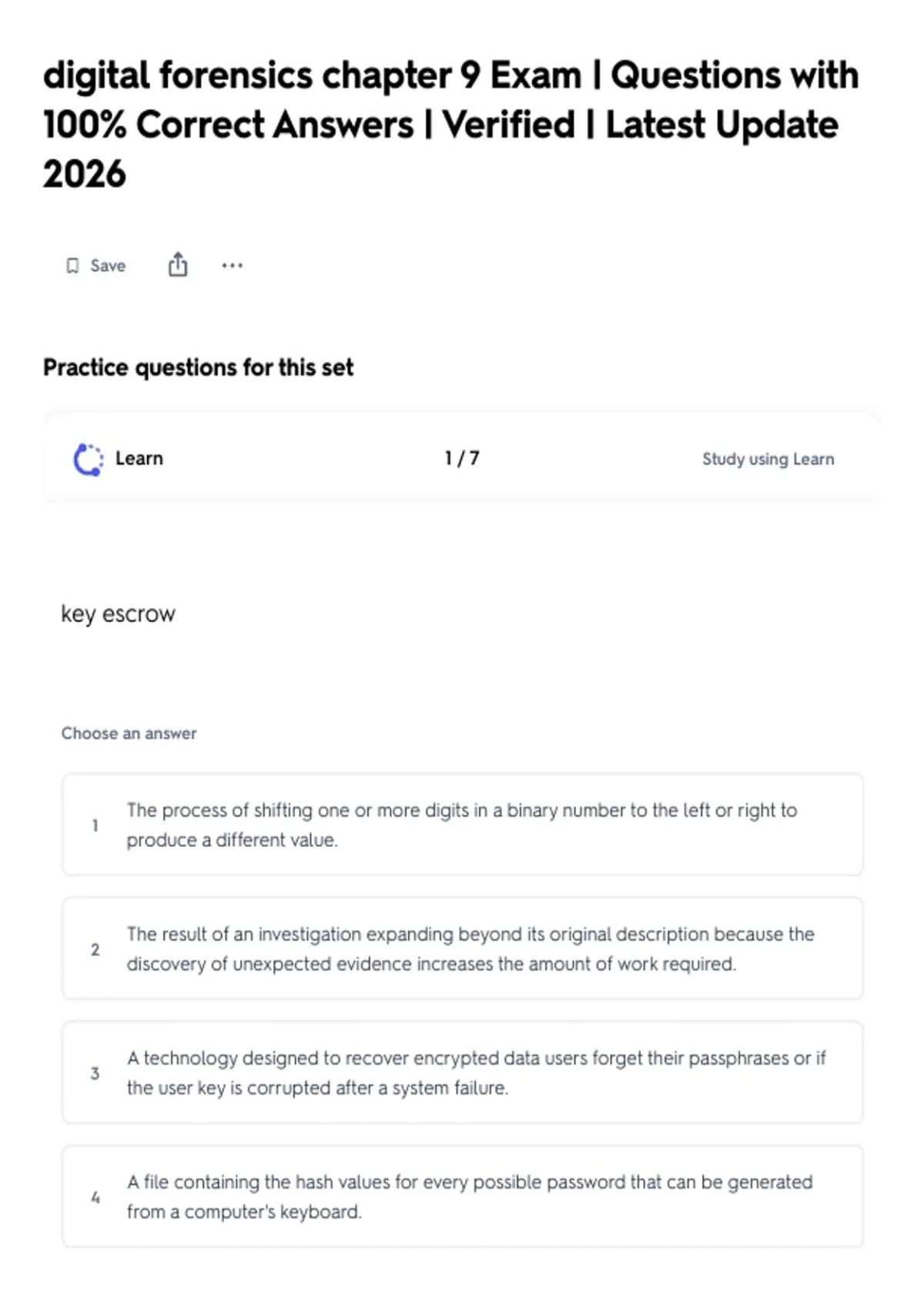Click the key escrow term text
Image resolution: width=924 pixels, height=1309 pixels.
pyautogui.click(x=119, y=614)
